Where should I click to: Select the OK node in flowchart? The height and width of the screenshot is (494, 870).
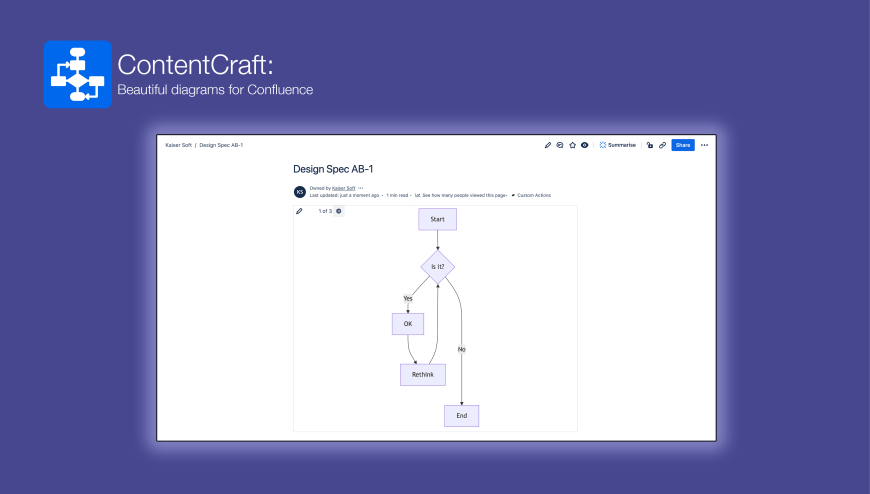[x=408, y=324]
